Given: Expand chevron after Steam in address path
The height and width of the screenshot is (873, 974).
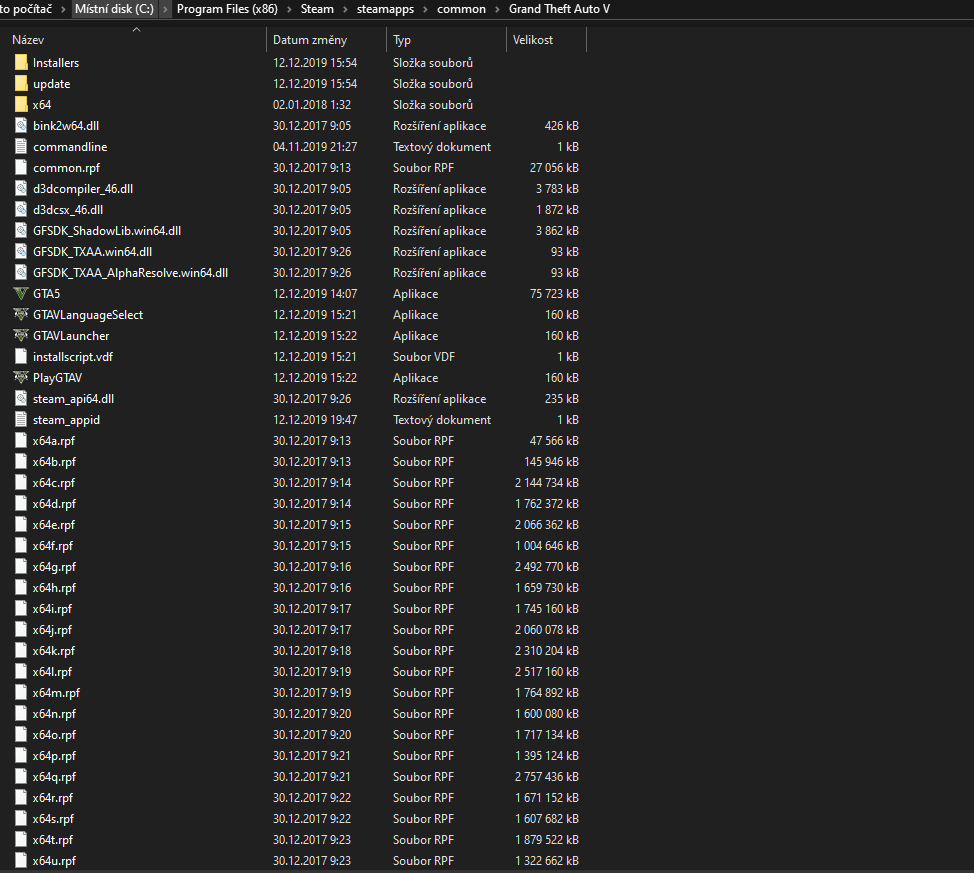Looking at the screenshot, I should (x=345, y=9).
